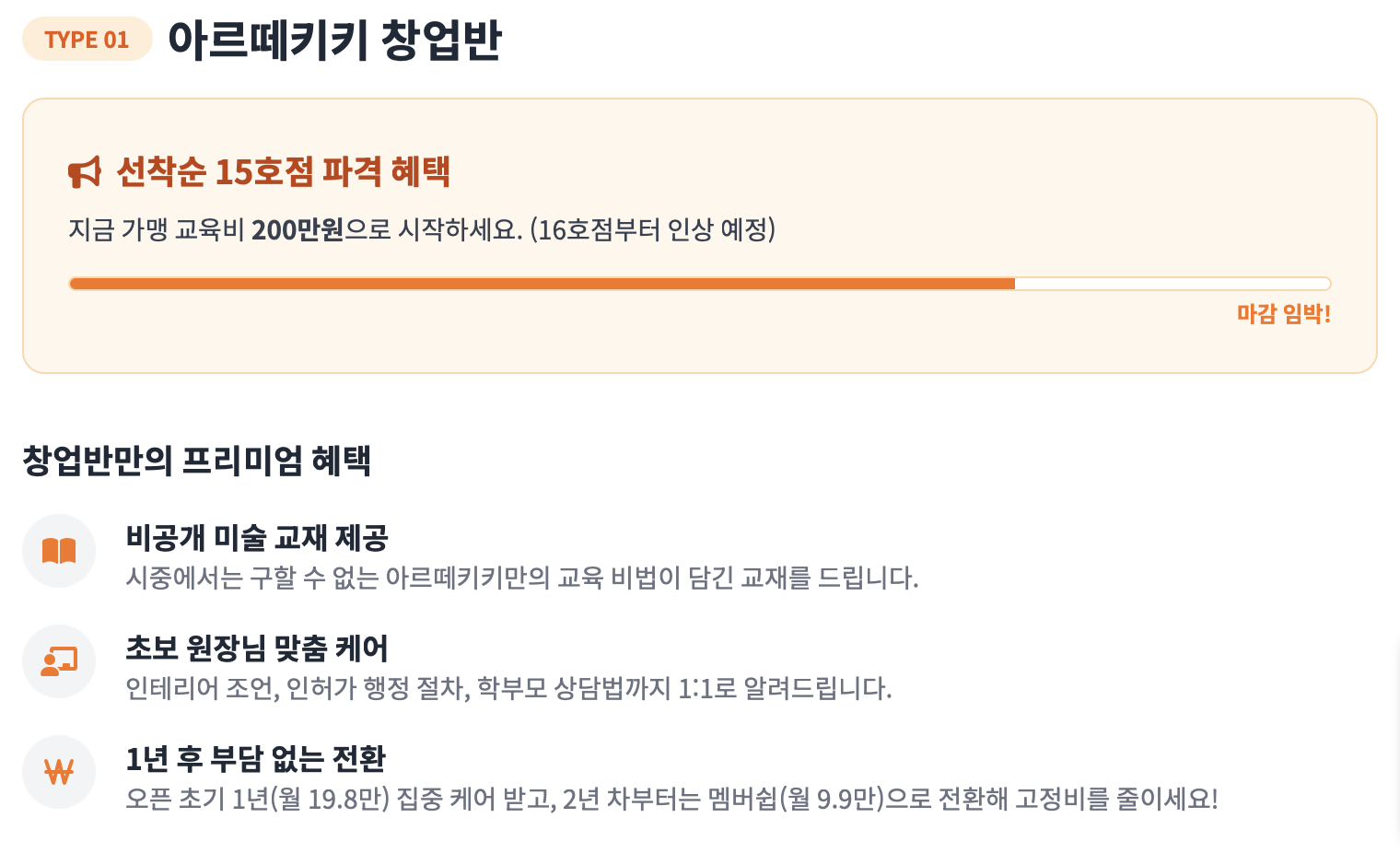The height and width of the screenshot is (853, 1400).
Task: Select the 아르떼키키 창업반 page title
Action: point(334,40)
